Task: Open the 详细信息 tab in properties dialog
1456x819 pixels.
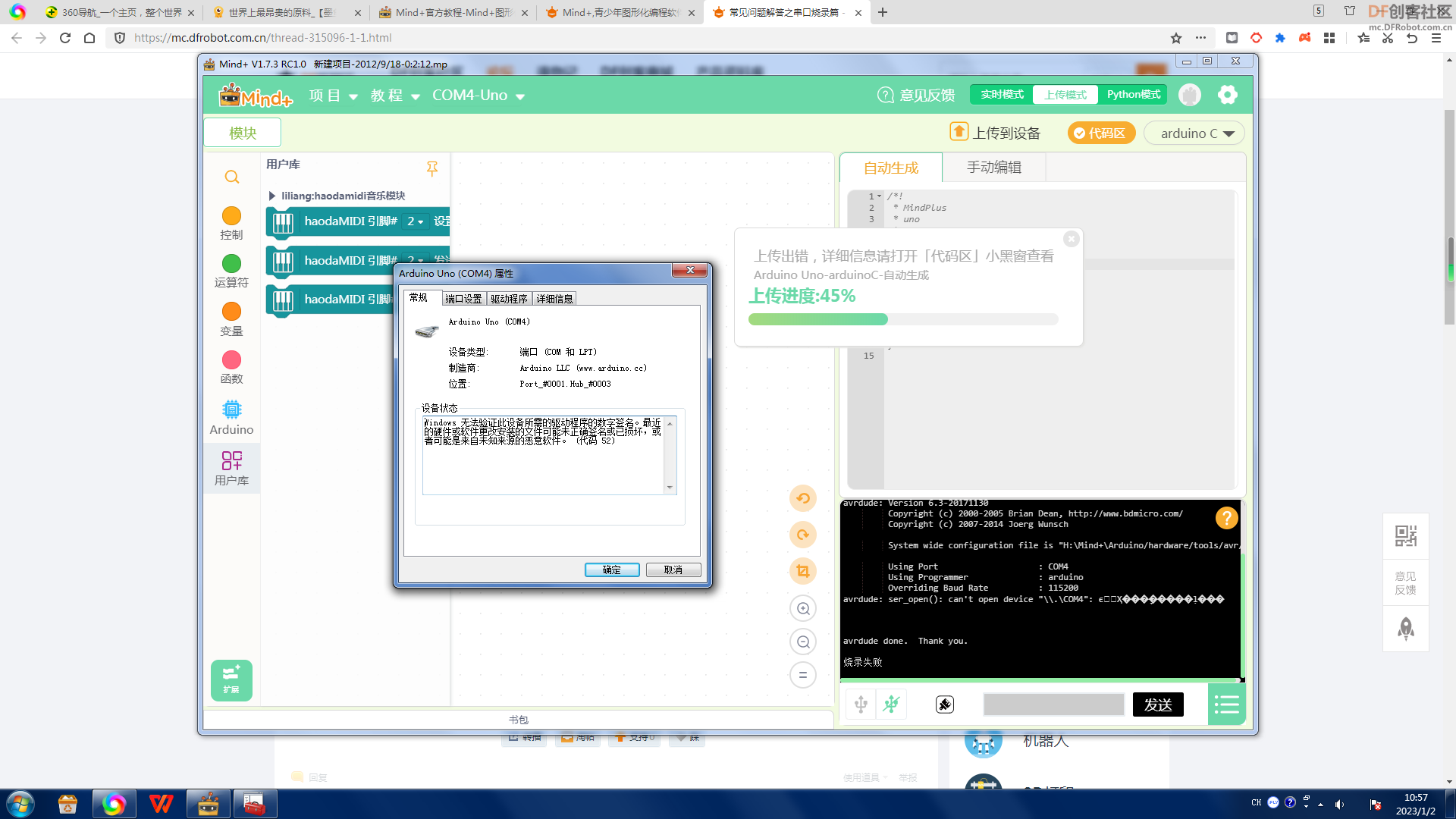Action: [x=554, y=299]
